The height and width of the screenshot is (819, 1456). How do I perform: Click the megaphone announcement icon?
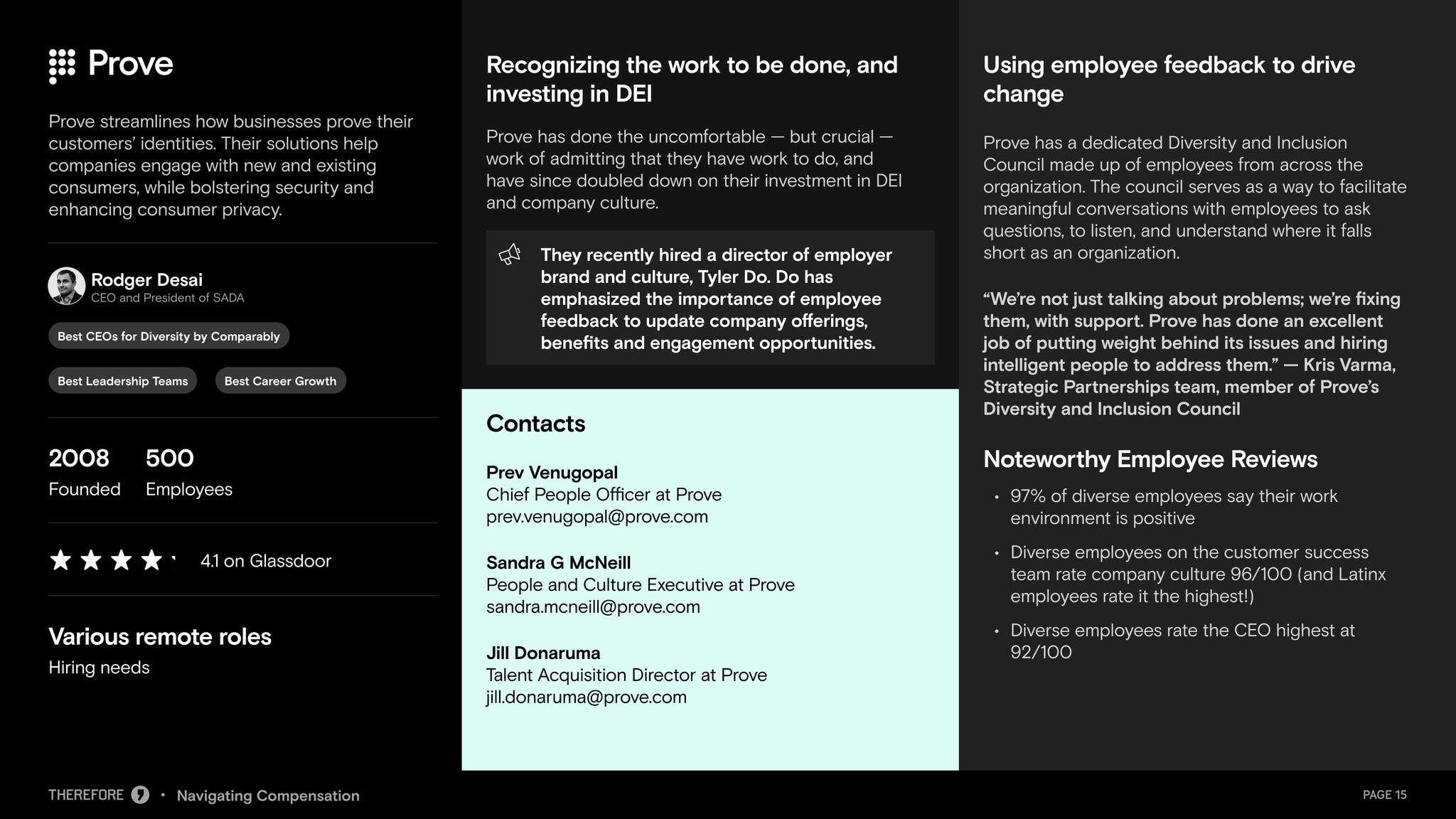click(510, 255)
